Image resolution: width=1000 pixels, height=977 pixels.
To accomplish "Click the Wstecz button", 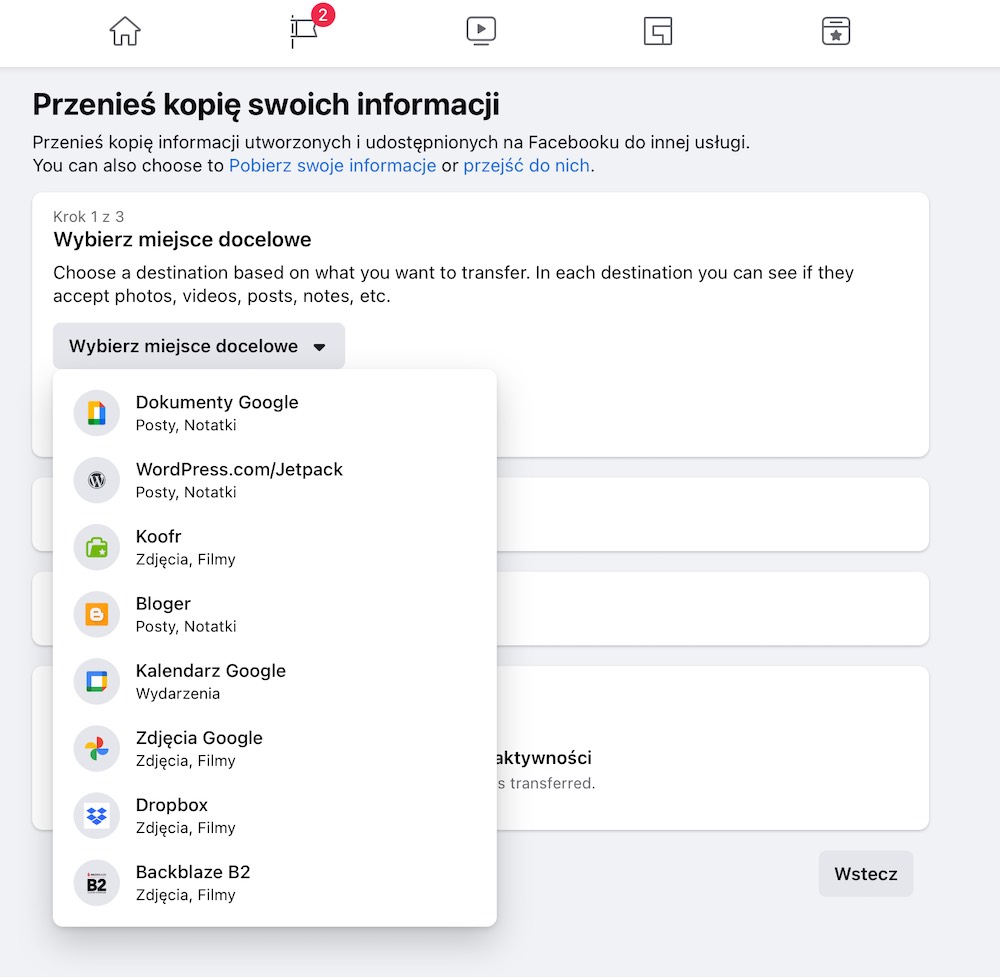I will click(x=865, y=874).
